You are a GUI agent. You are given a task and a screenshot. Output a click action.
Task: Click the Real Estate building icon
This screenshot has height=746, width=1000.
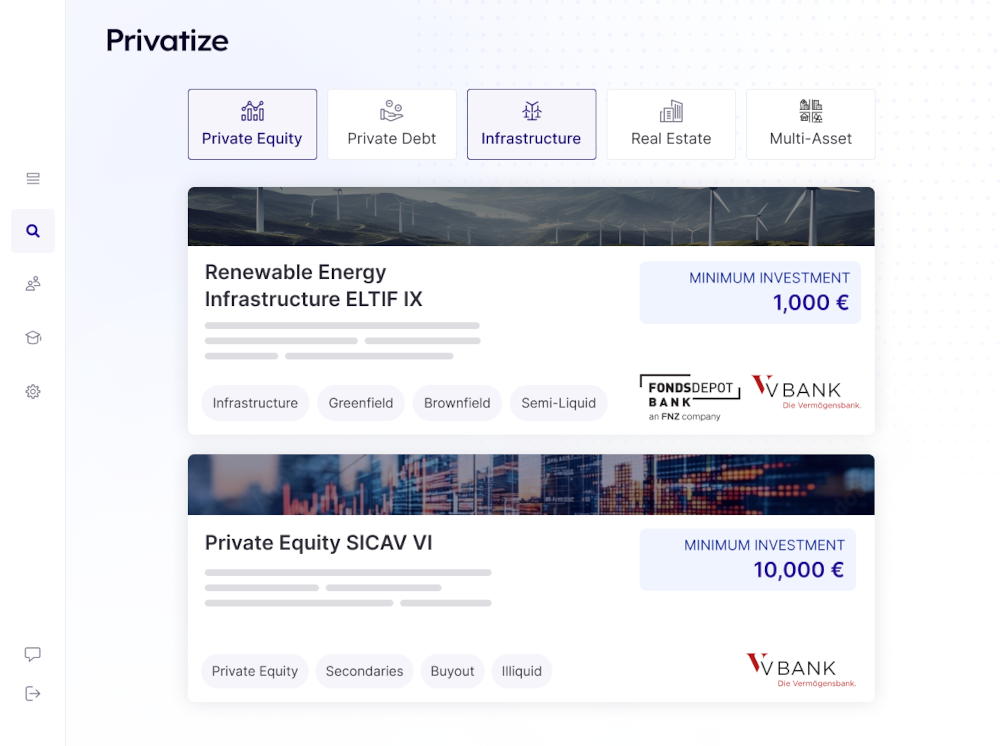click(671, 110)
